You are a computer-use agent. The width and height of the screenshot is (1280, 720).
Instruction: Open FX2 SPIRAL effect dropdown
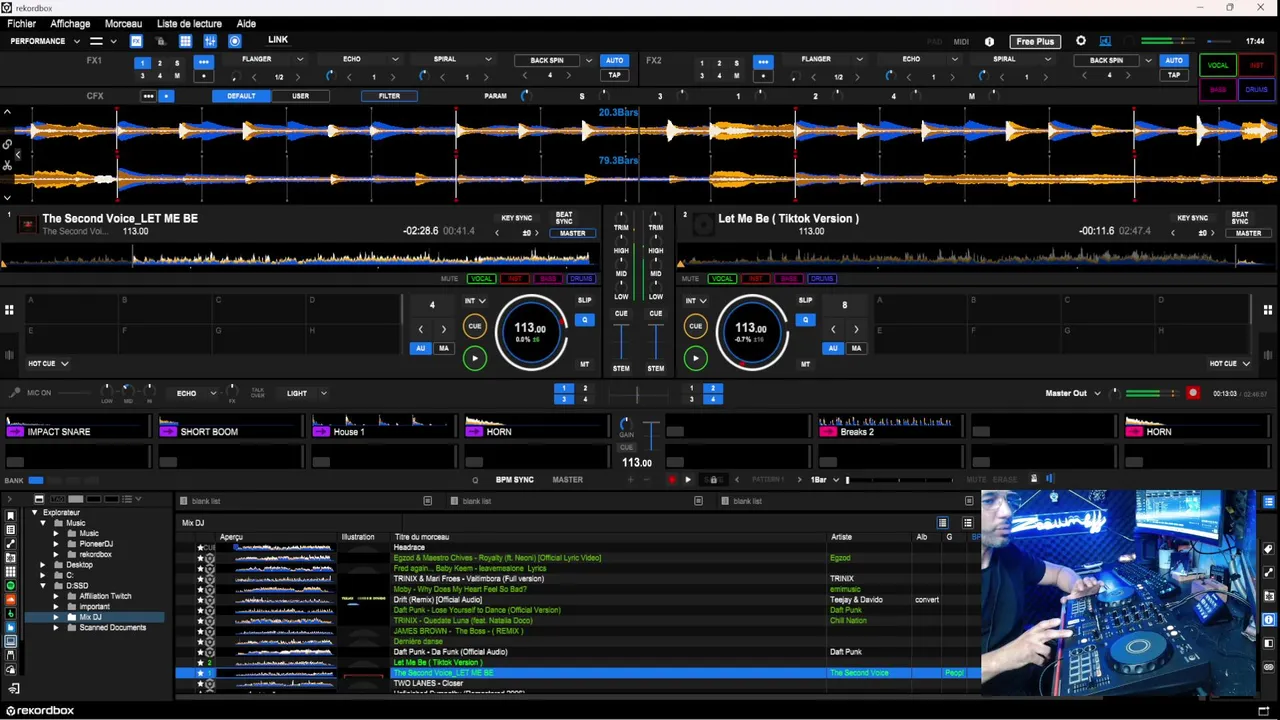click(x=1047, y=60)
